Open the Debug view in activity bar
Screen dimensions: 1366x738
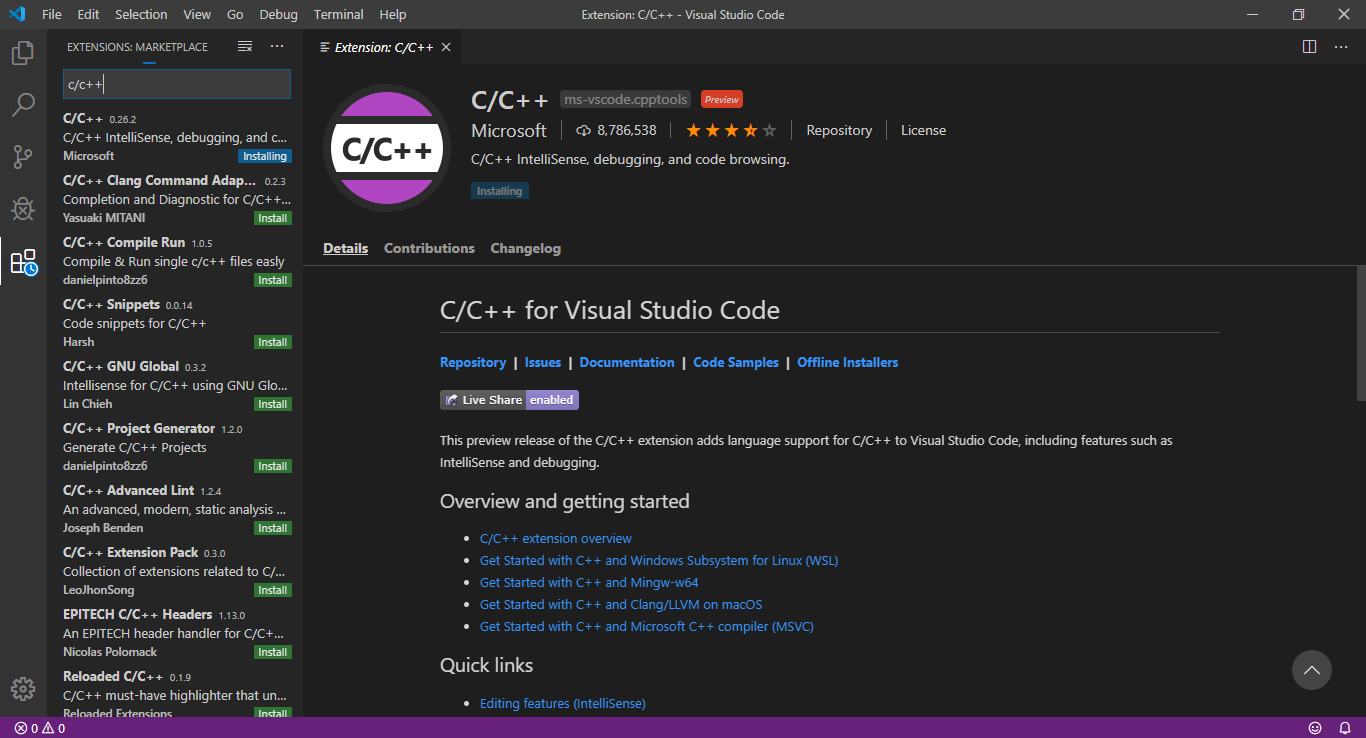point(23,209)
